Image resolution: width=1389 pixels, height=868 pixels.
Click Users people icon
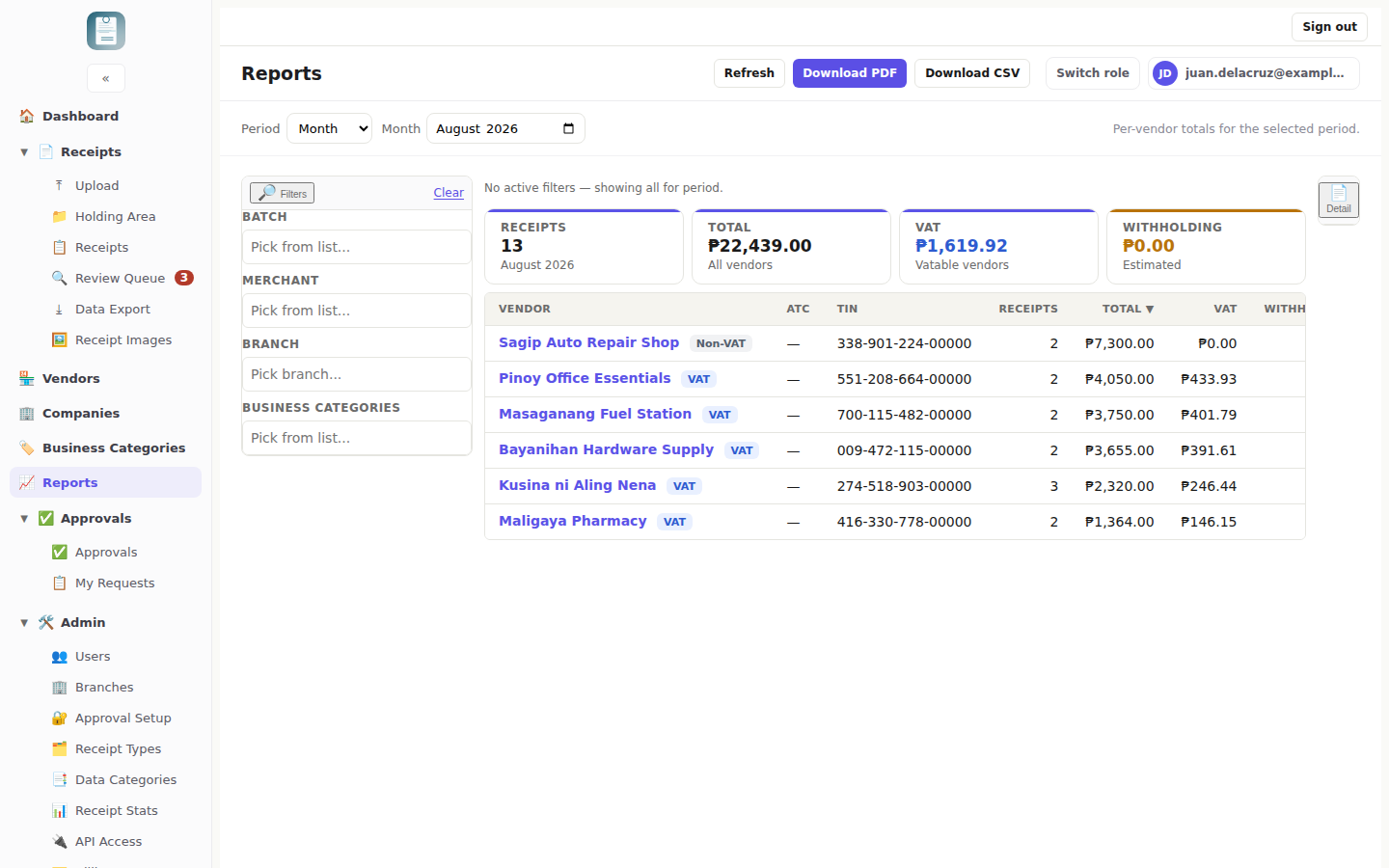coord(59,656)
